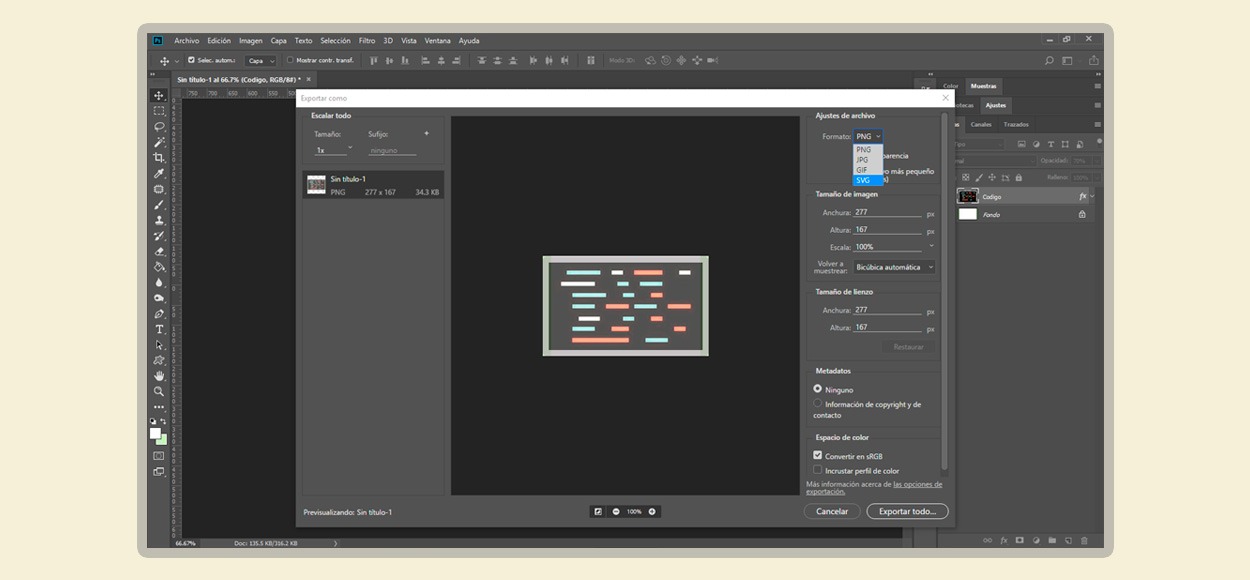Screen dimensions: 1250x580
Task: Select the Hand tool
Action: click(x=159, y=376)
